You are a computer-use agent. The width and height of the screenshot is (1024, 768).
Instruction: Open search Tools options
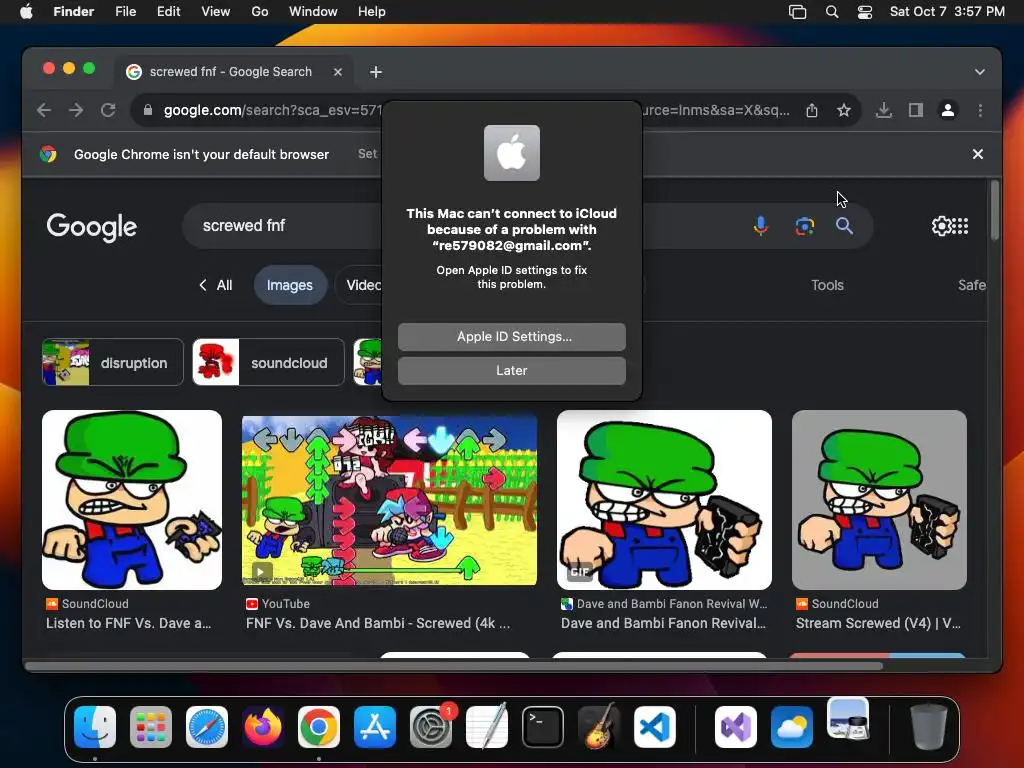(x=827, y=285)
